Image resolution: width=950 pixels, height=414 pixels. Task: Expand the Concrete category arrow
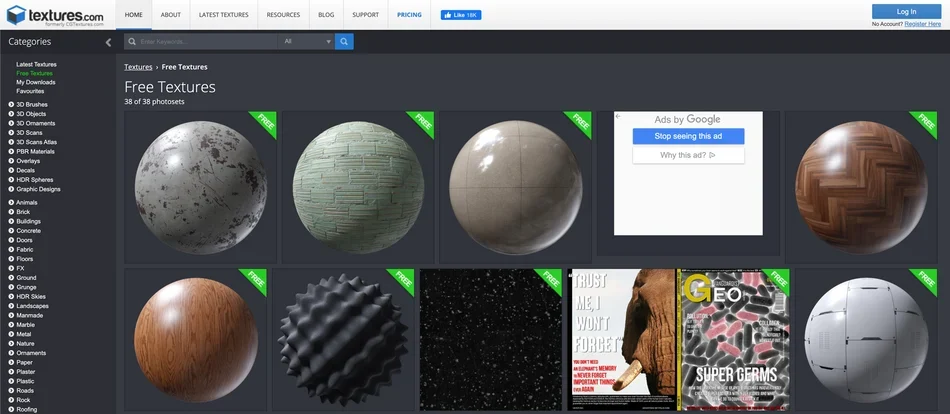coord(11,231)
